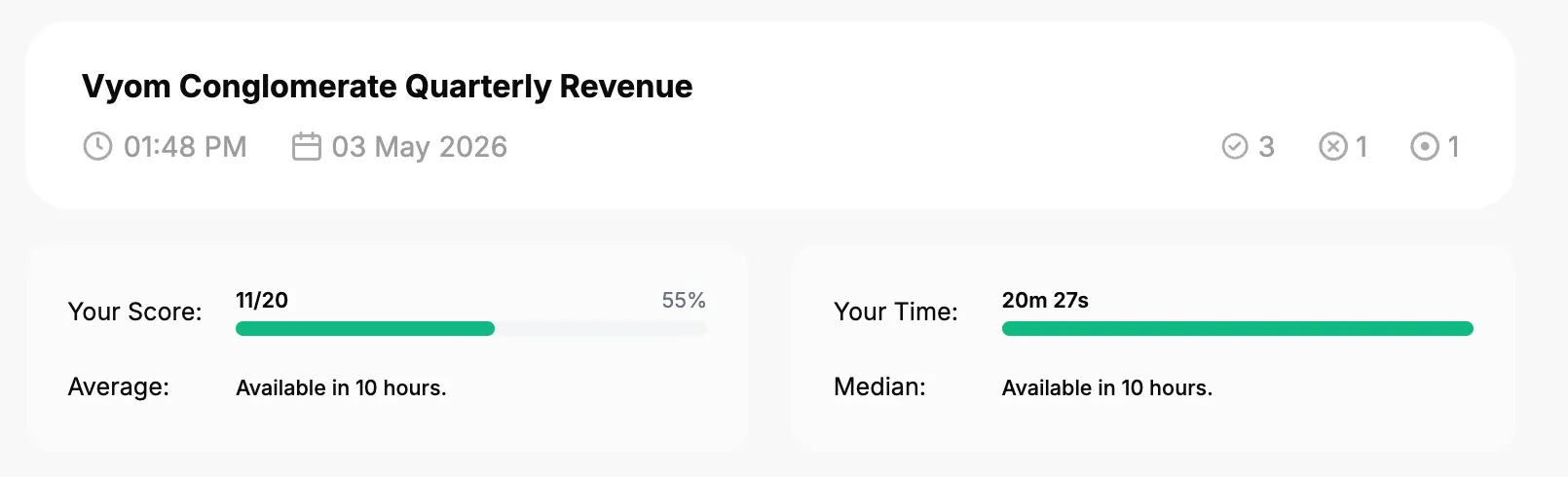The width and height of the screenshot is (1568, 477).
Task: Click the green filled score progress bar
Action: click(x=365, y=329)
